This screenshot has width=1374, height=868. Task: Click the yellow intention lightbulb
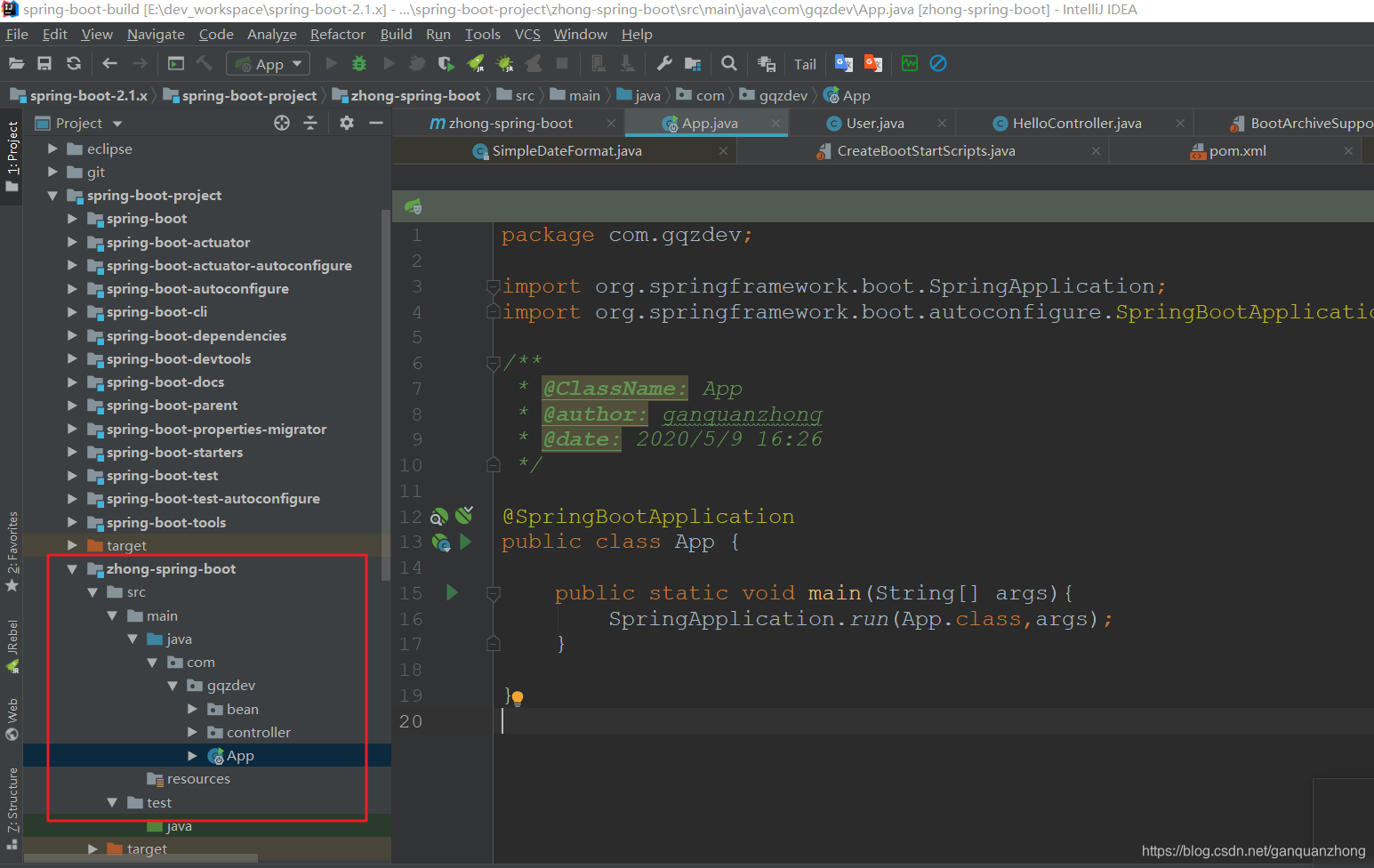(518, 698)
